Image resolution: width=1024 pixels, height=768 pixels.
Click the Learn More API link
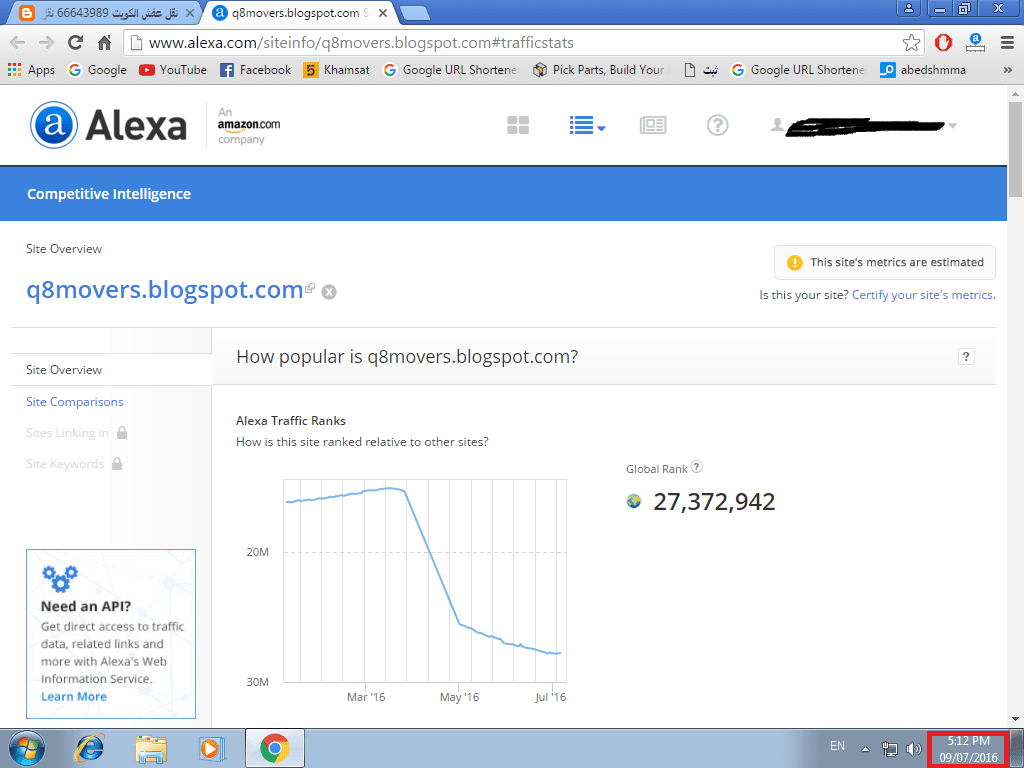(74, 696)
